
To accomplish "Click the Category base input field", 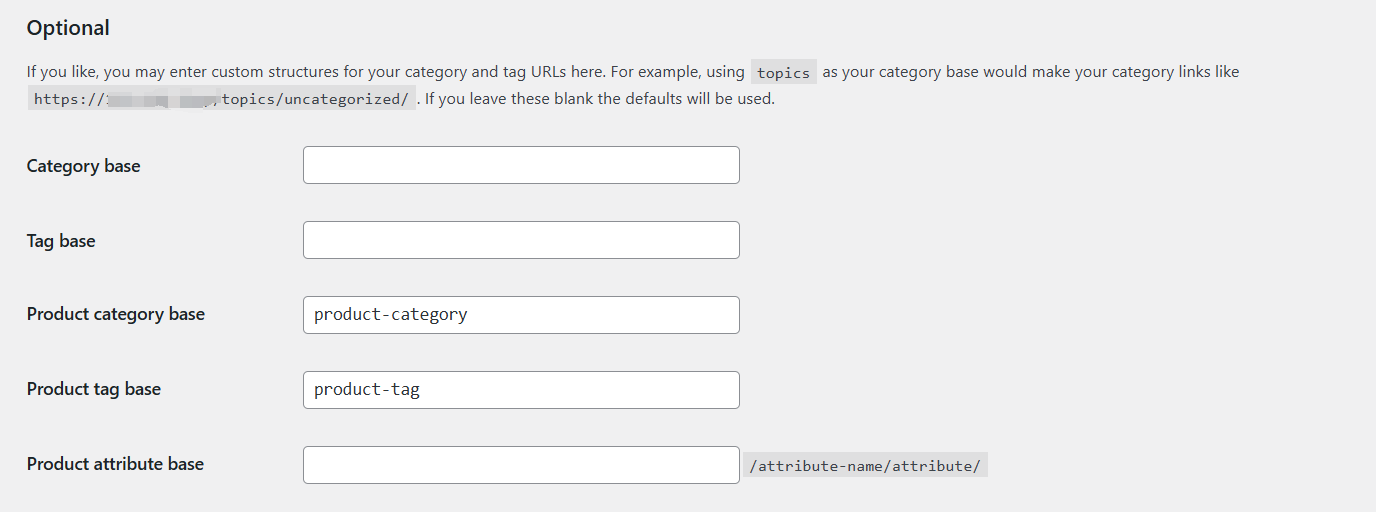I will (x=521, y=165).
